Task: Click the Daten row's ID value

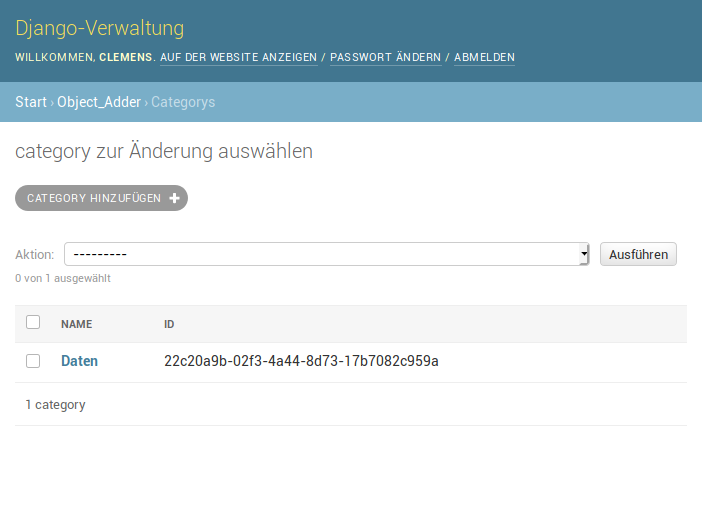Action: click(301, 361)
